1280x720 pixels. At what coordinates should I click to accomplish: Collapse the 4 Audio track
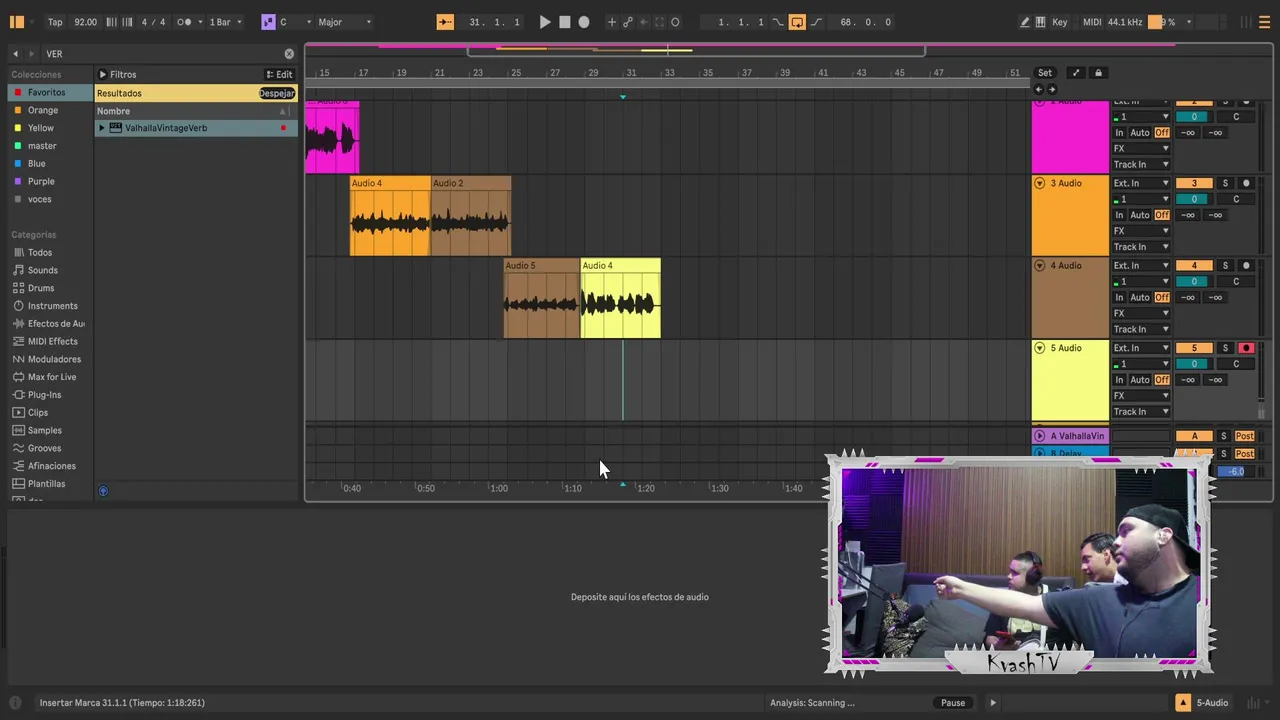point(1039,265)
